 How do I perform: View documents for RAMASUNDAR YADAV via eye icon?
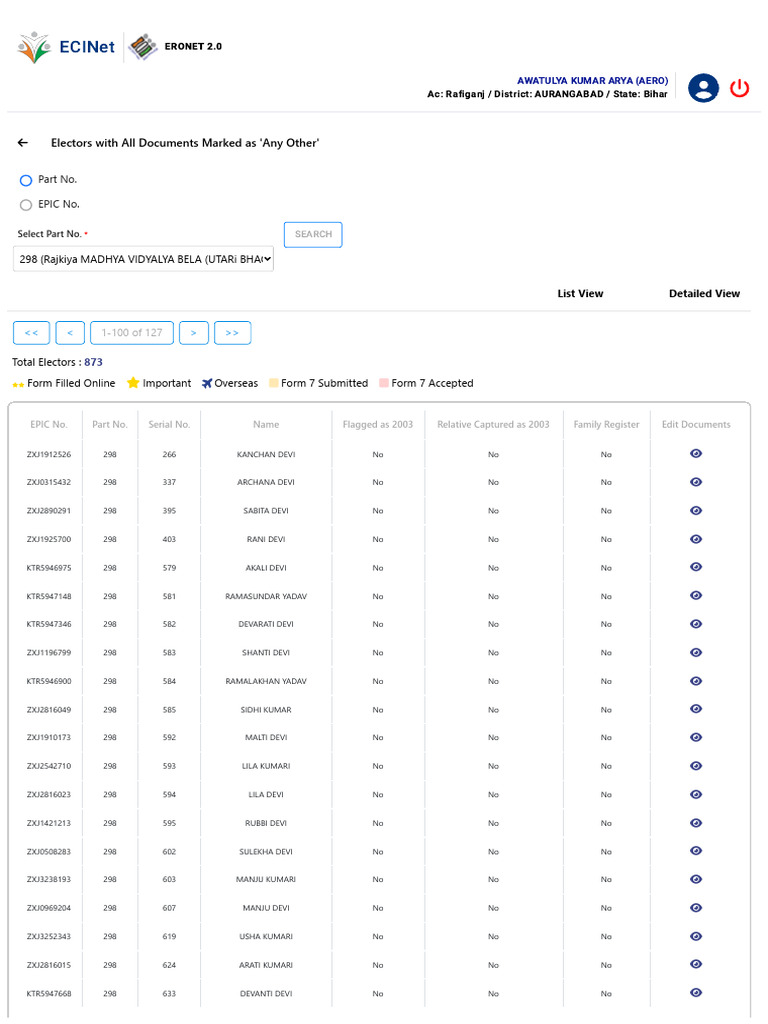[x=696, y=595]
